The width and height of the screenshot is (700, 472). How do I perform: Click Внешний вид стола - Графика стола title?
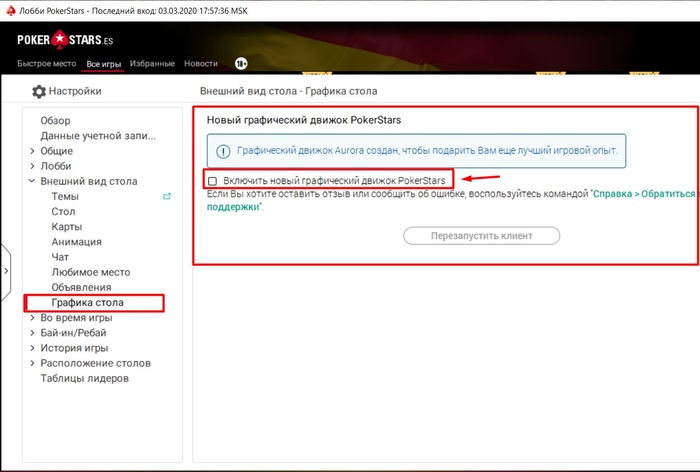coord(288,91)
